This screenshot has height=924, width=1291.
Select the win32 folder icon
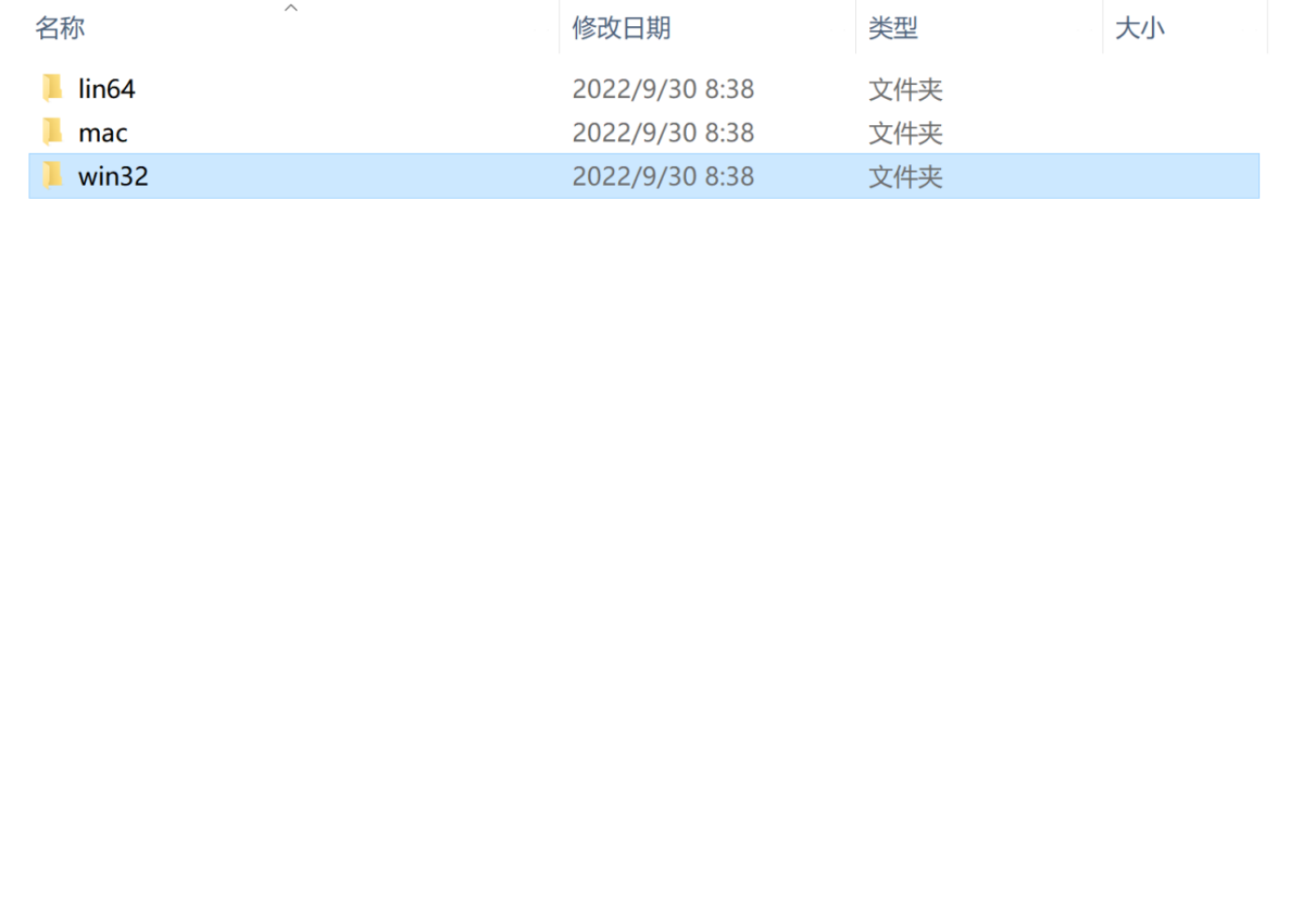[52, 175]
